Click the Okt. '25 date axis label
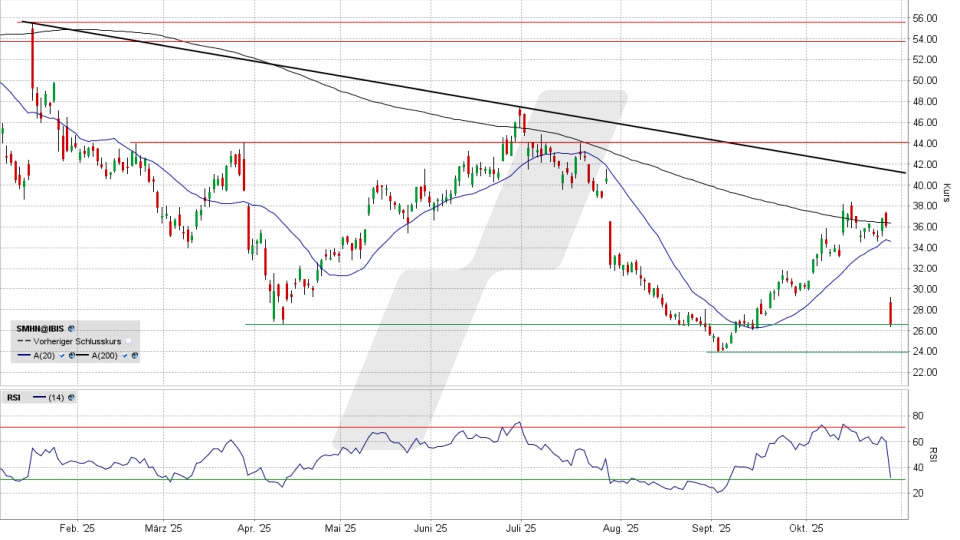 coord(806,528)
